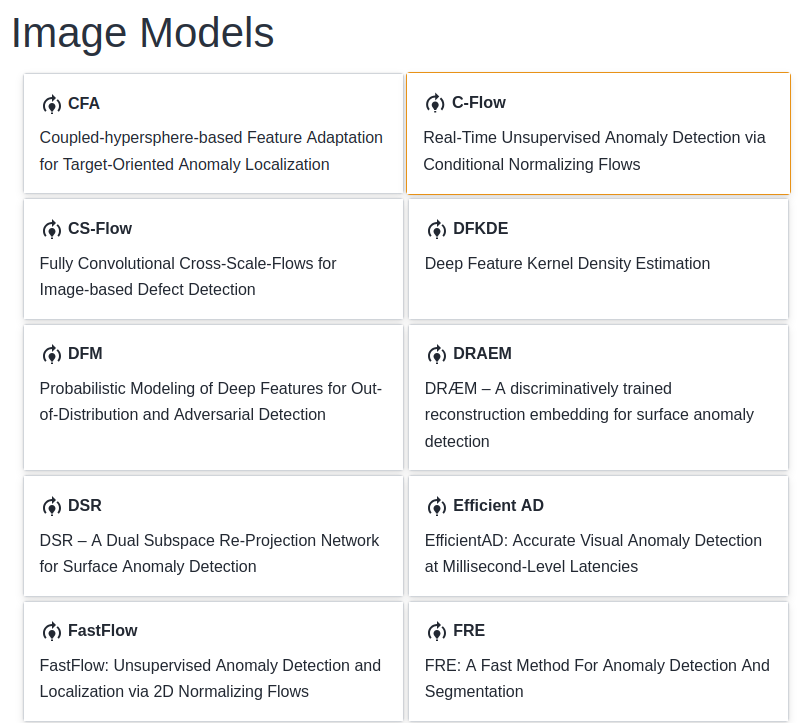Click the icon beside the CFA title

(x=52, y=104)
